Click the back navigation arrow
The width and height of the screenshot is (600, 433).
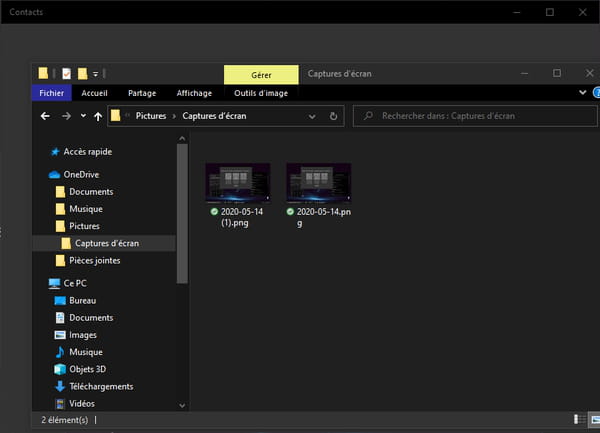[45, 116]
